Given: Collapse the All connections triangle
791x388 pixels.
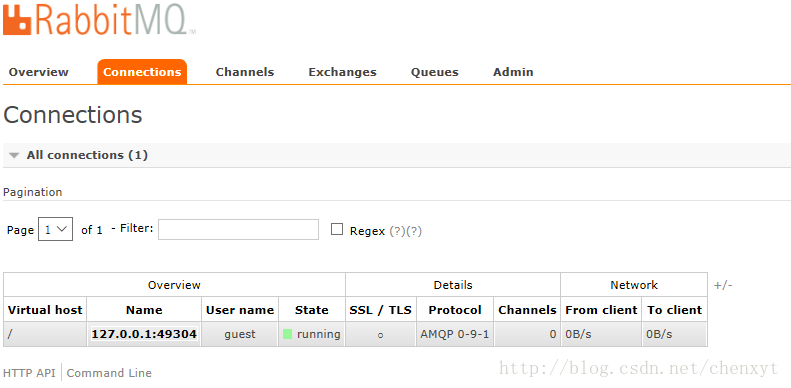Looking at the screenshot, I should [x=15, y=155].
